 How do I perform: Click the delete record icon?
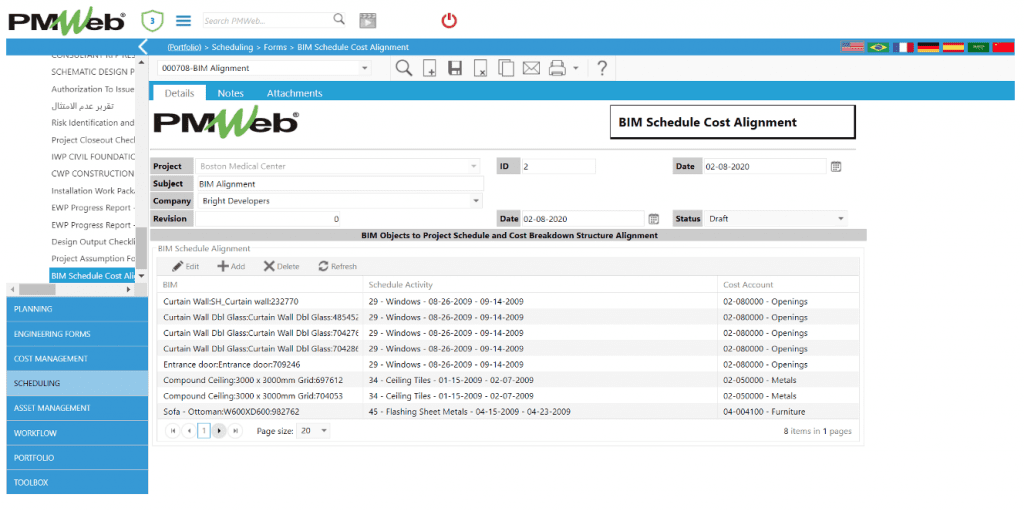(480, 69)
